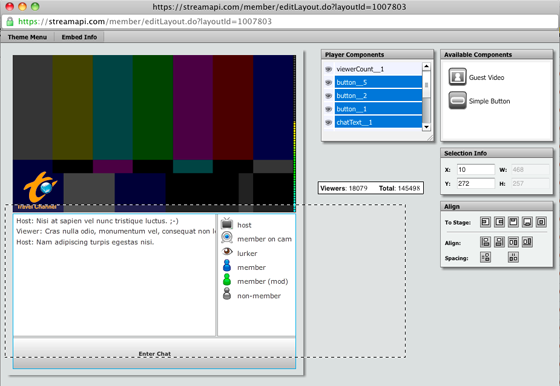Screen dimensions: 560x386
Task: Distribute vertical spacing evenly
Action: 485,257
